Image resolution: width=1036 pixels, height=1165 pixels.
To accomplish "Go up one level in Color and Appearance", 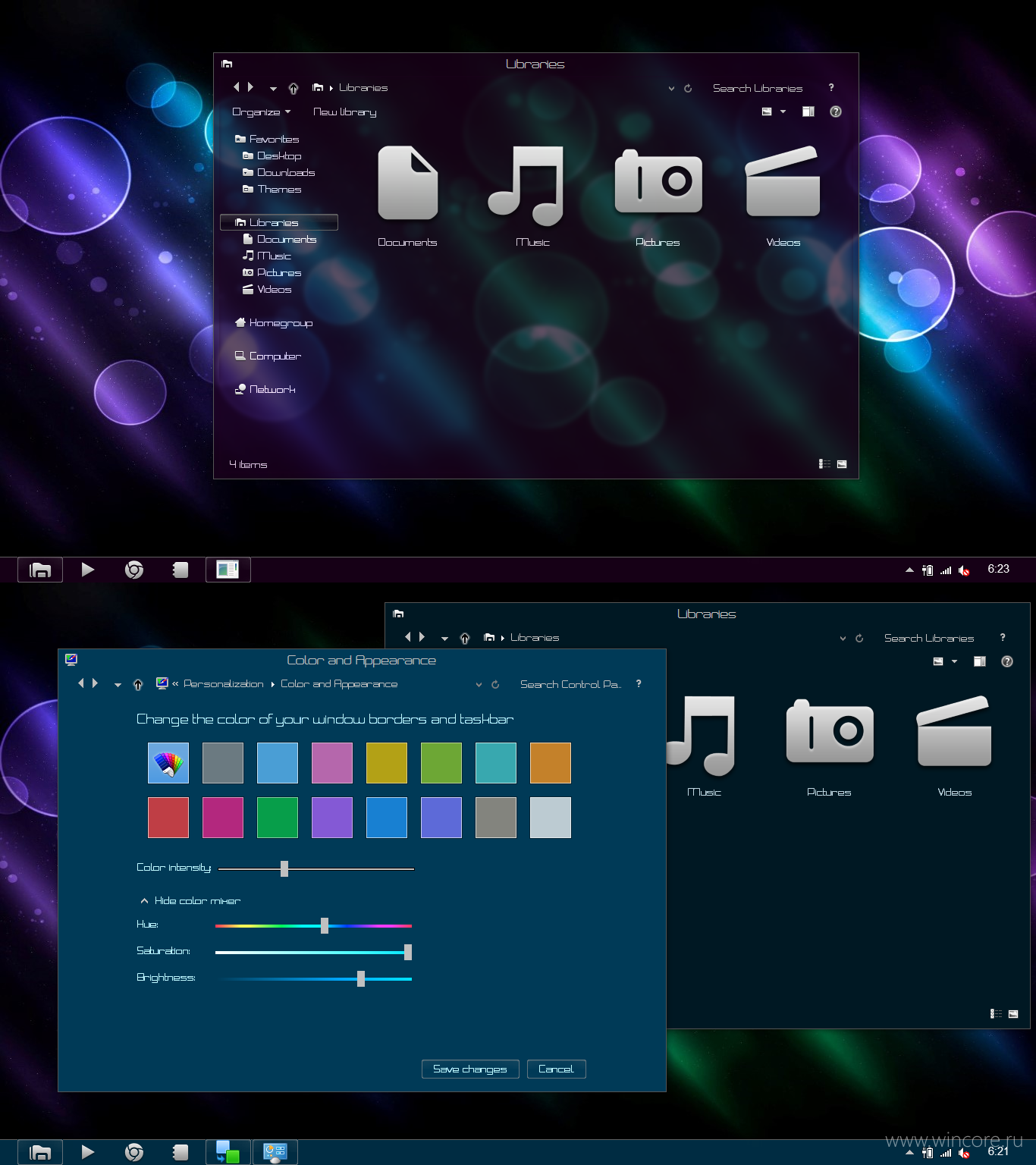I will [x=138, y=685].
